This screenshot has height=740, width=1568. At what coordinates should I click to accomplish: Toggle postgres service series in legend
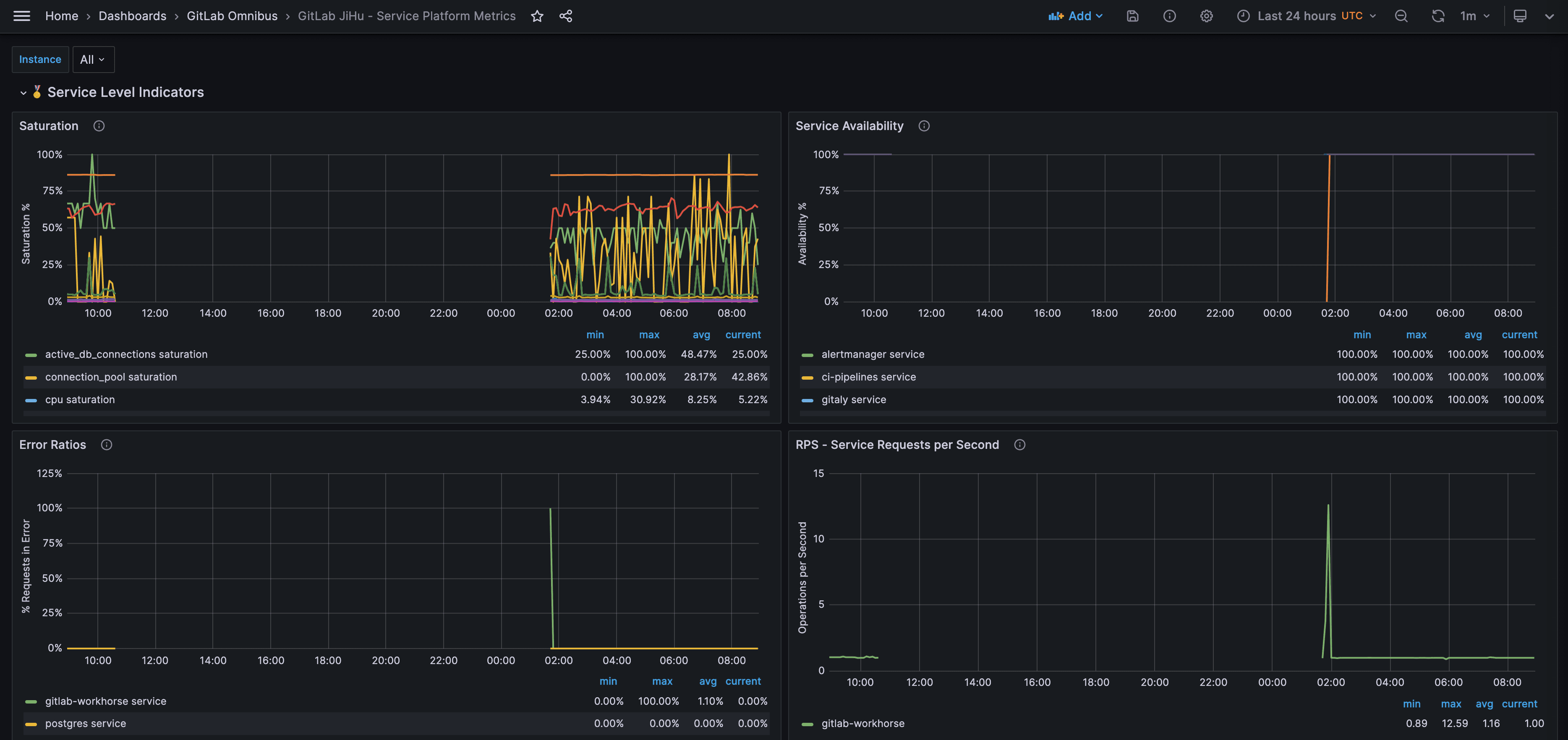pos(85,724)
